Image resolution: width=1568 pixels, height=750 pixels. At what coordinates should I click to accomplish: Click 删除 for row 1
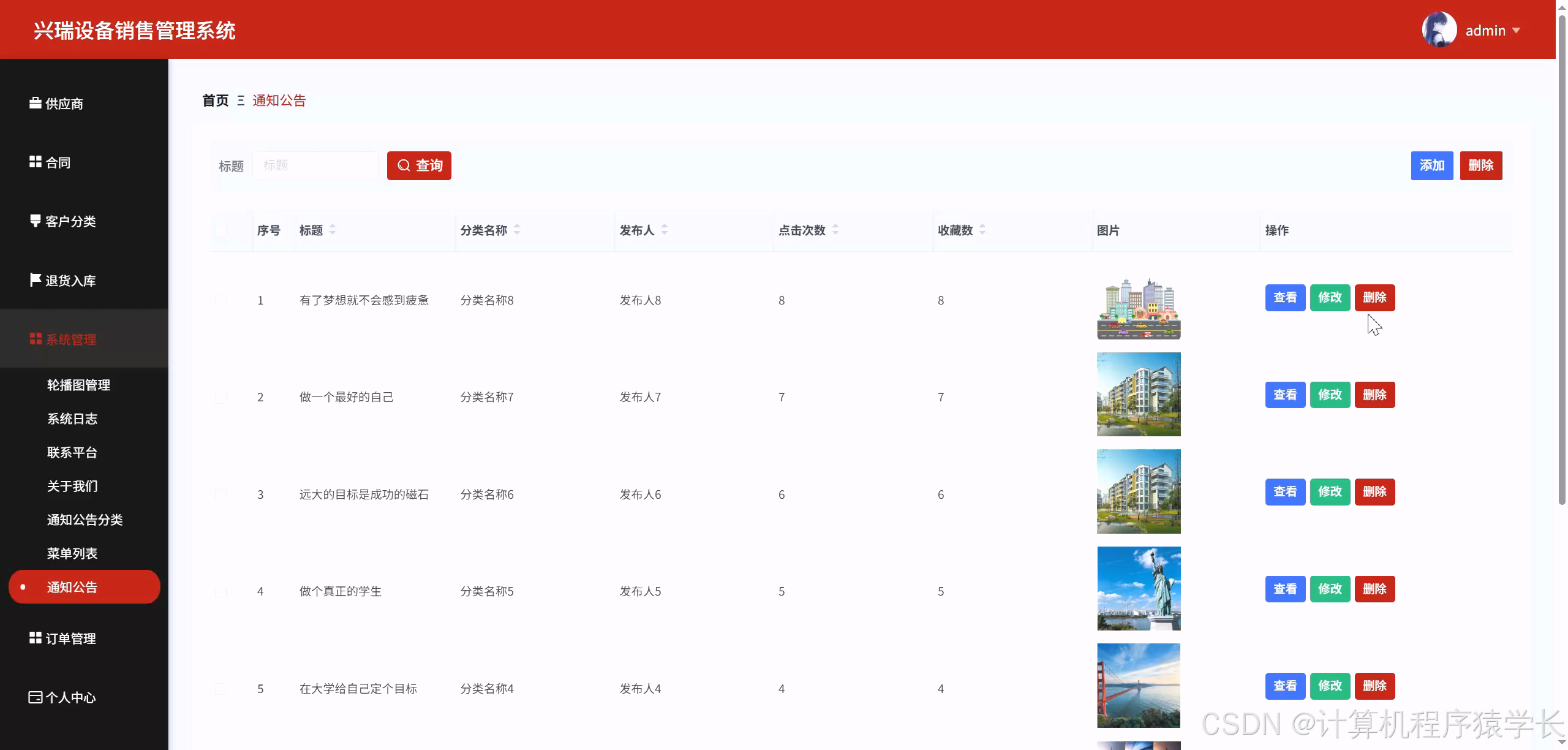click(1374, 297)
